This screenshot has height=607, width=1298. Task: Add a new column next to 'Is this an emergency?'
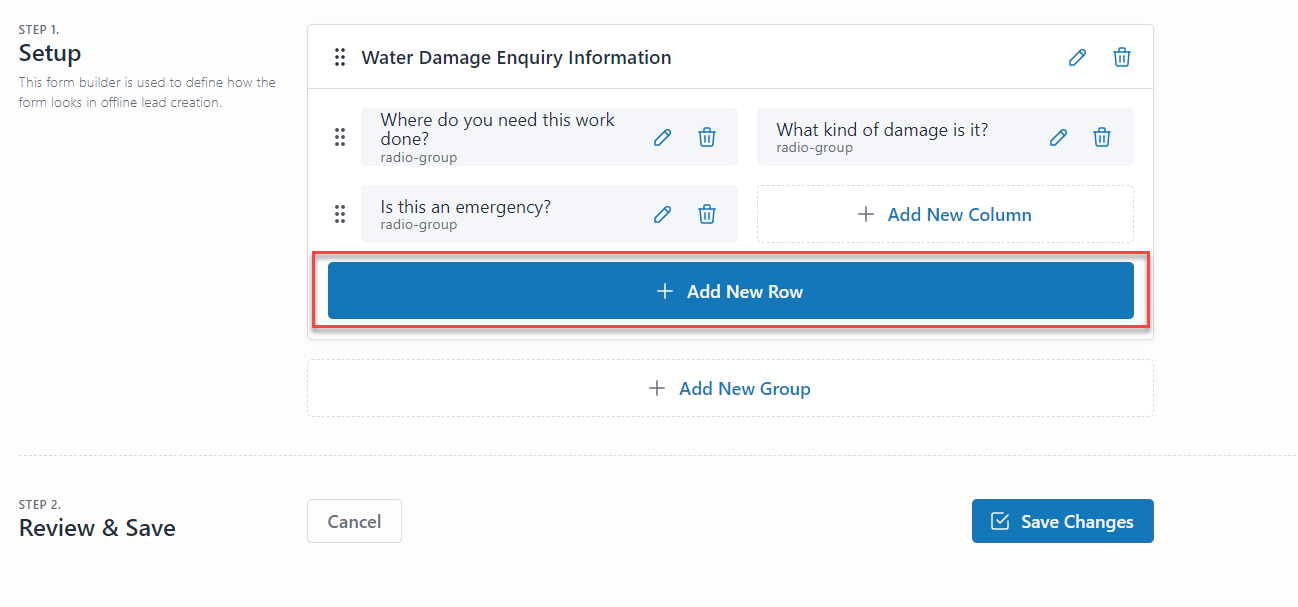pos(945,213)
